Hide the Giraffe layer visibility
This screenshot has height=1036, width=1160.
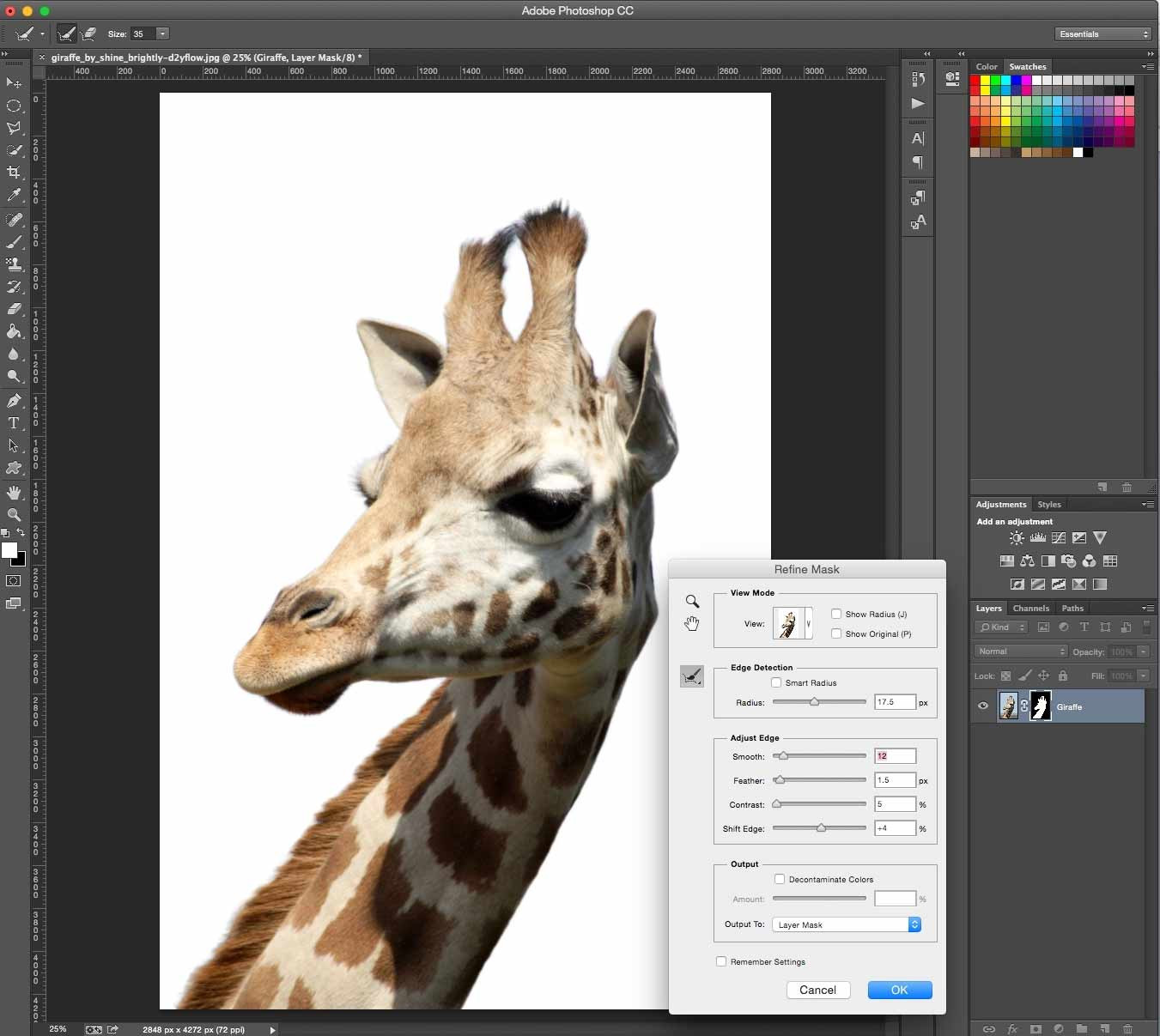point(983,706)
